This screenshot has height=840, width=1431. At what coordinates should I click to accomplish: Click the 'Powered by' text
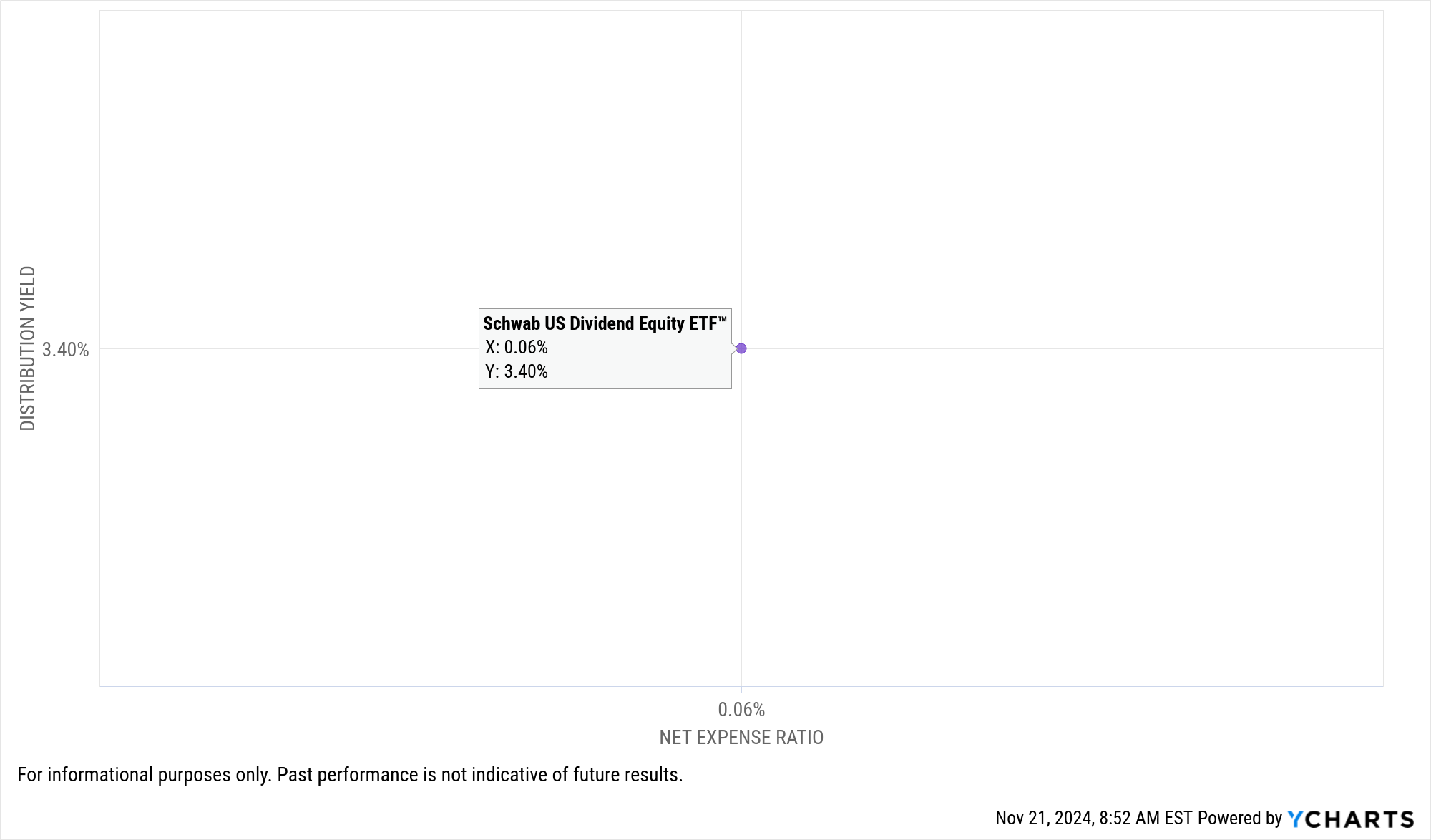click(x=1239, y=818)
